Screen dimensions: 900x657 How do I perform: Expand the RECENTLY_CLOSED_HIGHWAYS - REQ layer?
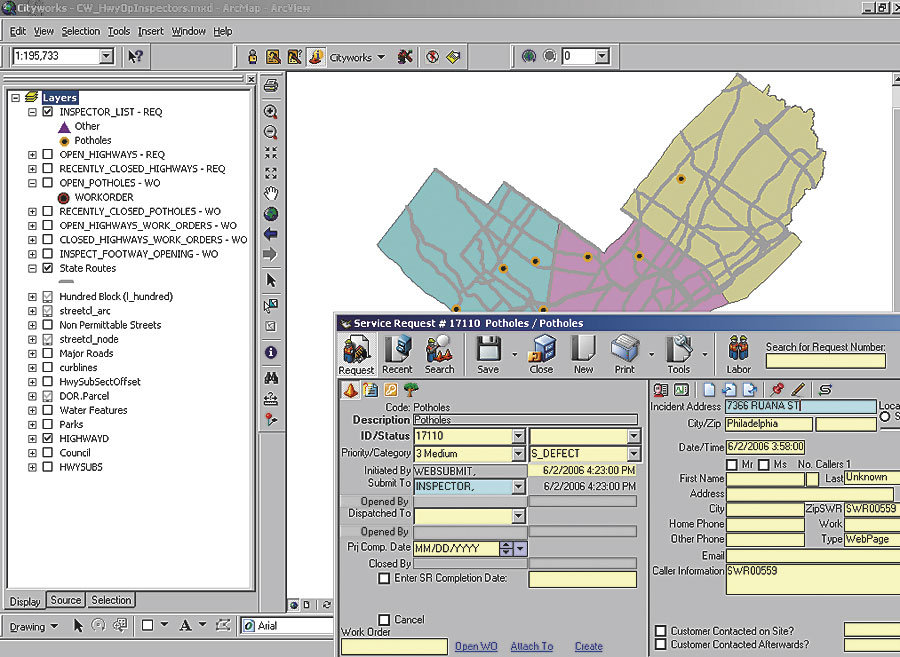32,169
